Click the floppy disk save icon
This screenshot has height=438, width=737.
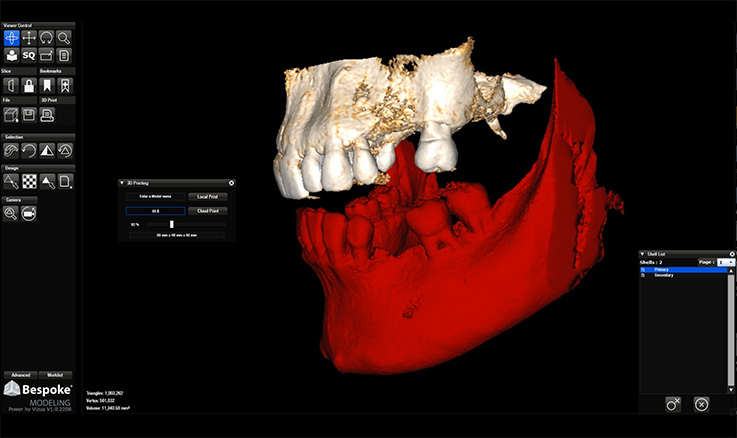(x=29, y=115)
